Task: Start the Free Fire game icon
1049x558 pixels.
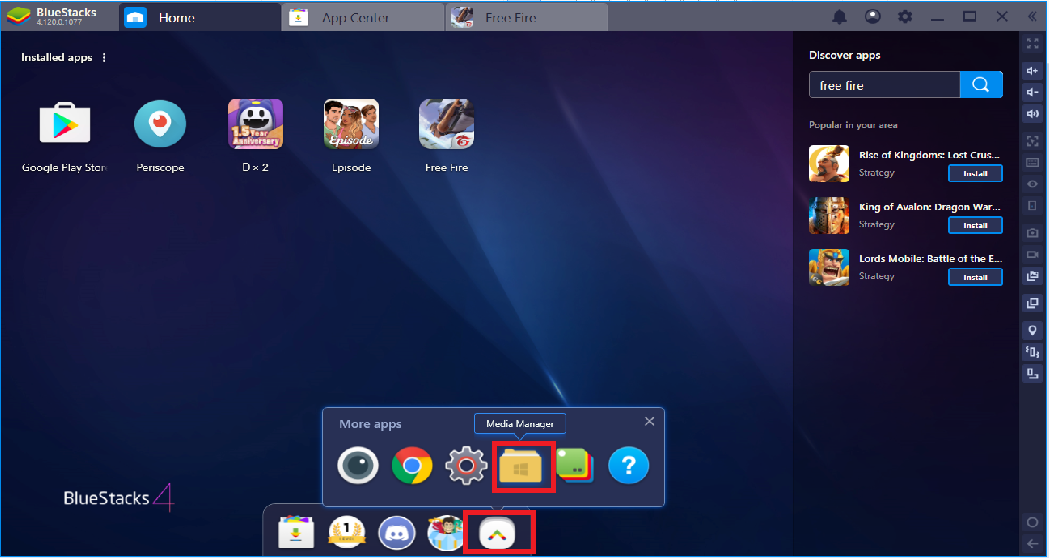Action: 446,124
